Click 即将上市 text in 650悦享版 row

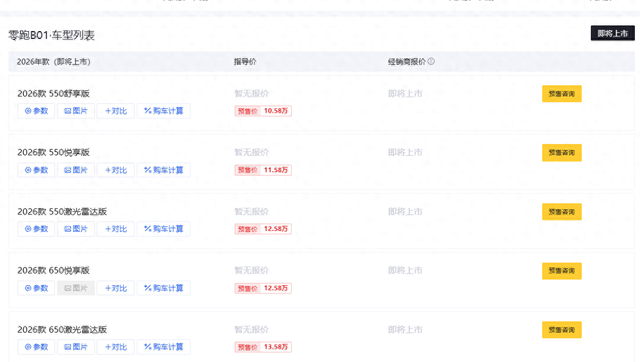405,270
